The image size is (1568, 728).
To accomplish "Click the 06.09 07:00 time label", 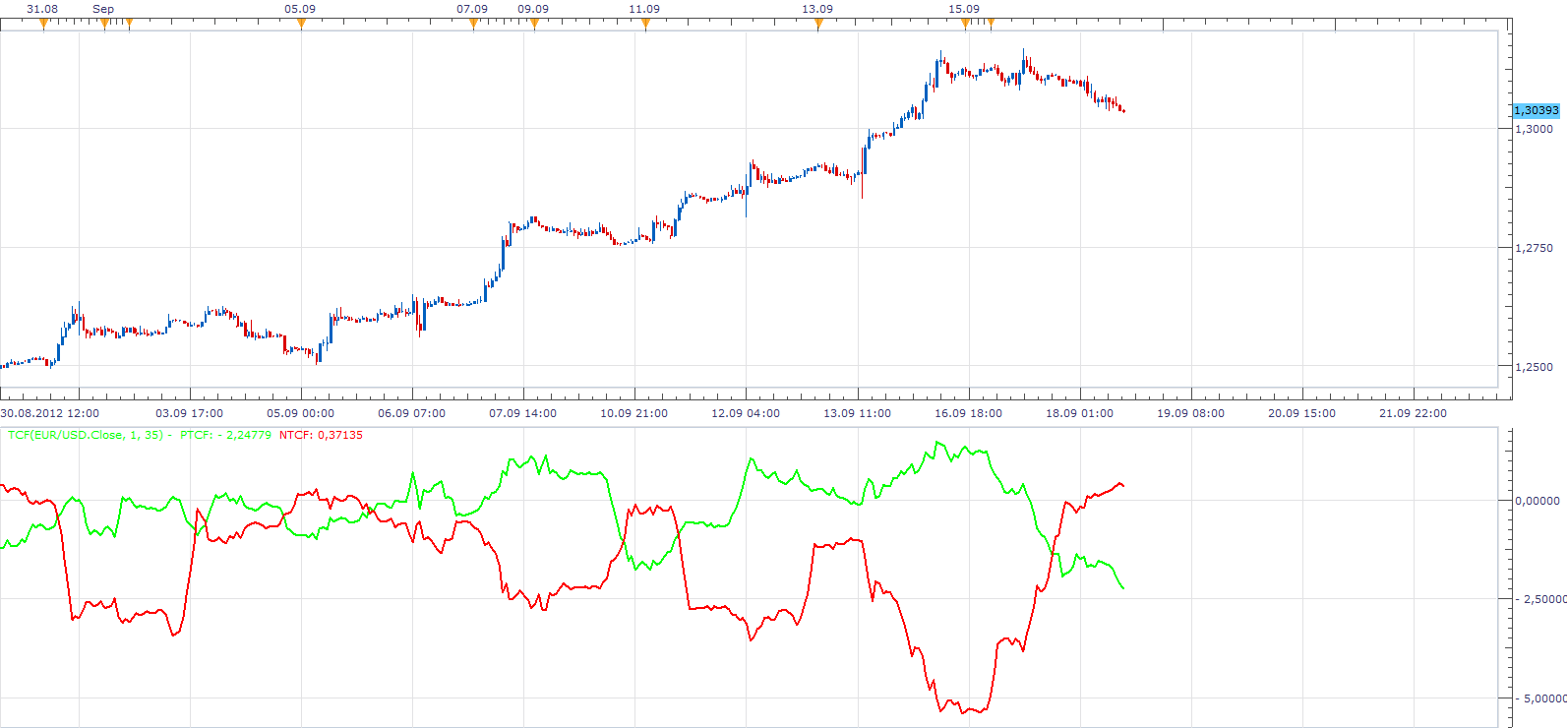I will point(412,413).
